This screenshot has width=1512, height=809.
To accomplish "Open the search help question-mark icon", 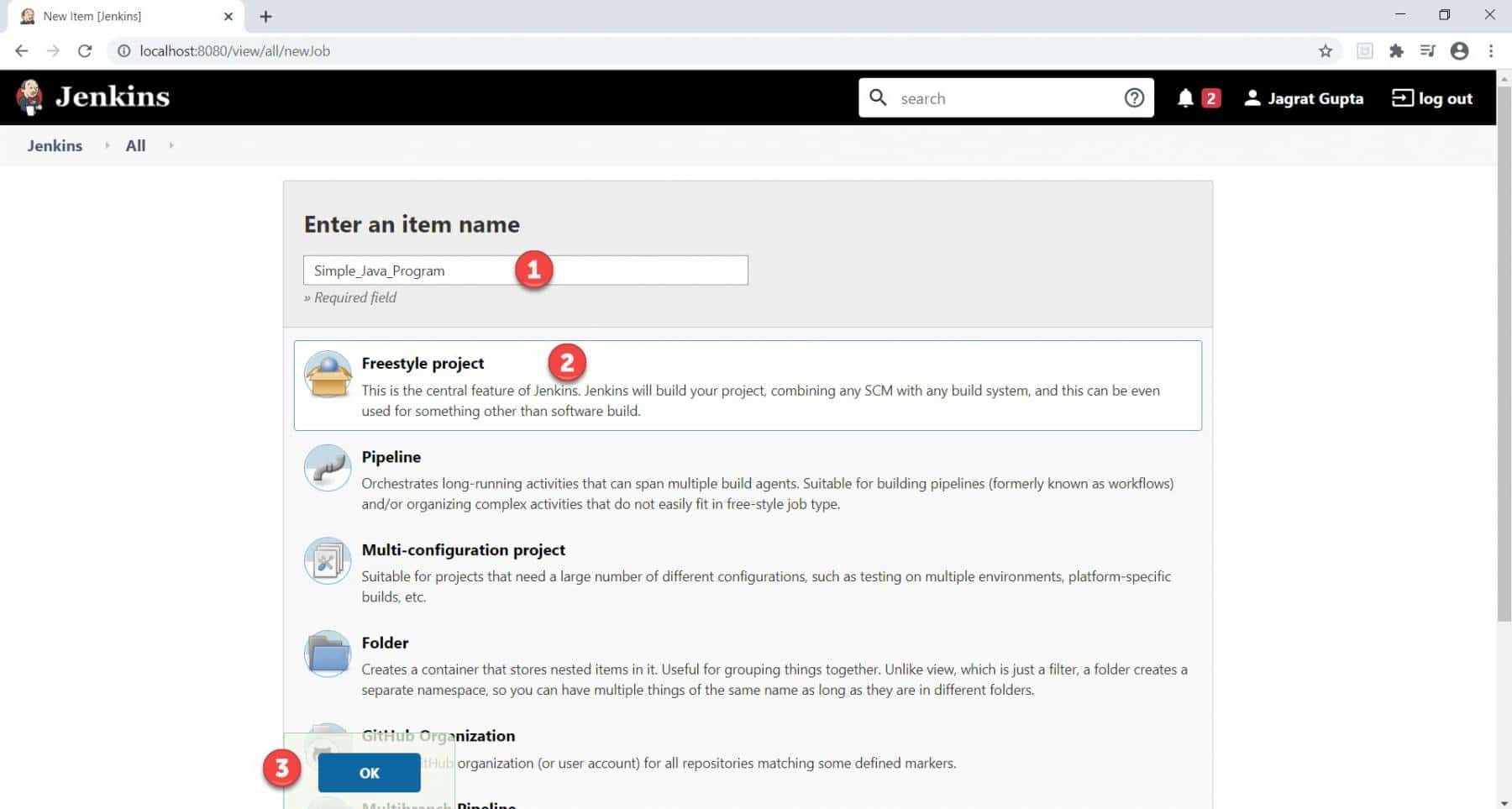I will tap(1134, 98).
